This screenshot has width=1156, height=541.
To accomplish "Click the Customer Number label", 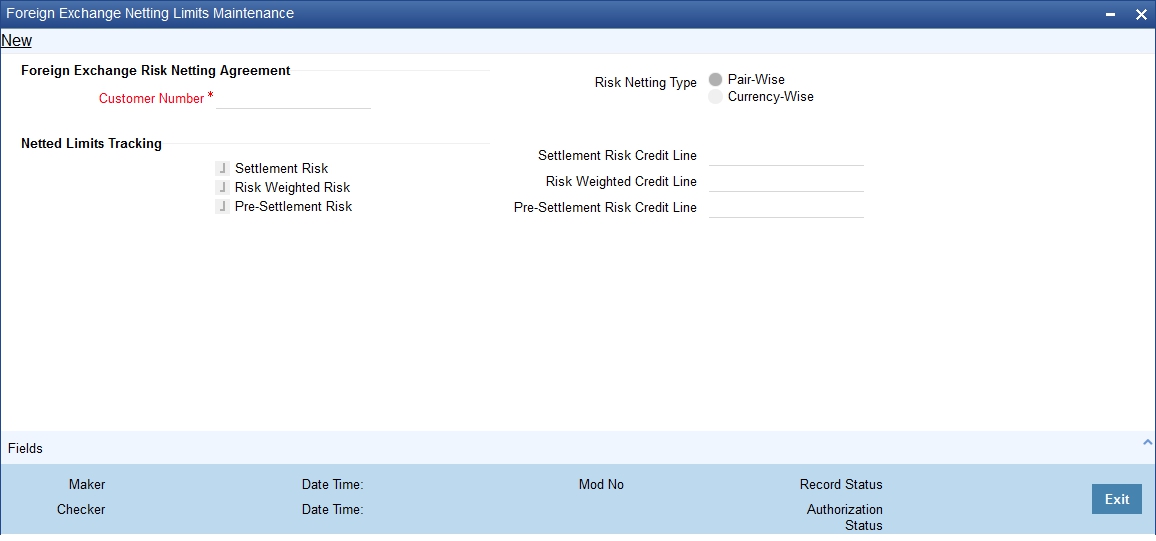I will point(151,99).
